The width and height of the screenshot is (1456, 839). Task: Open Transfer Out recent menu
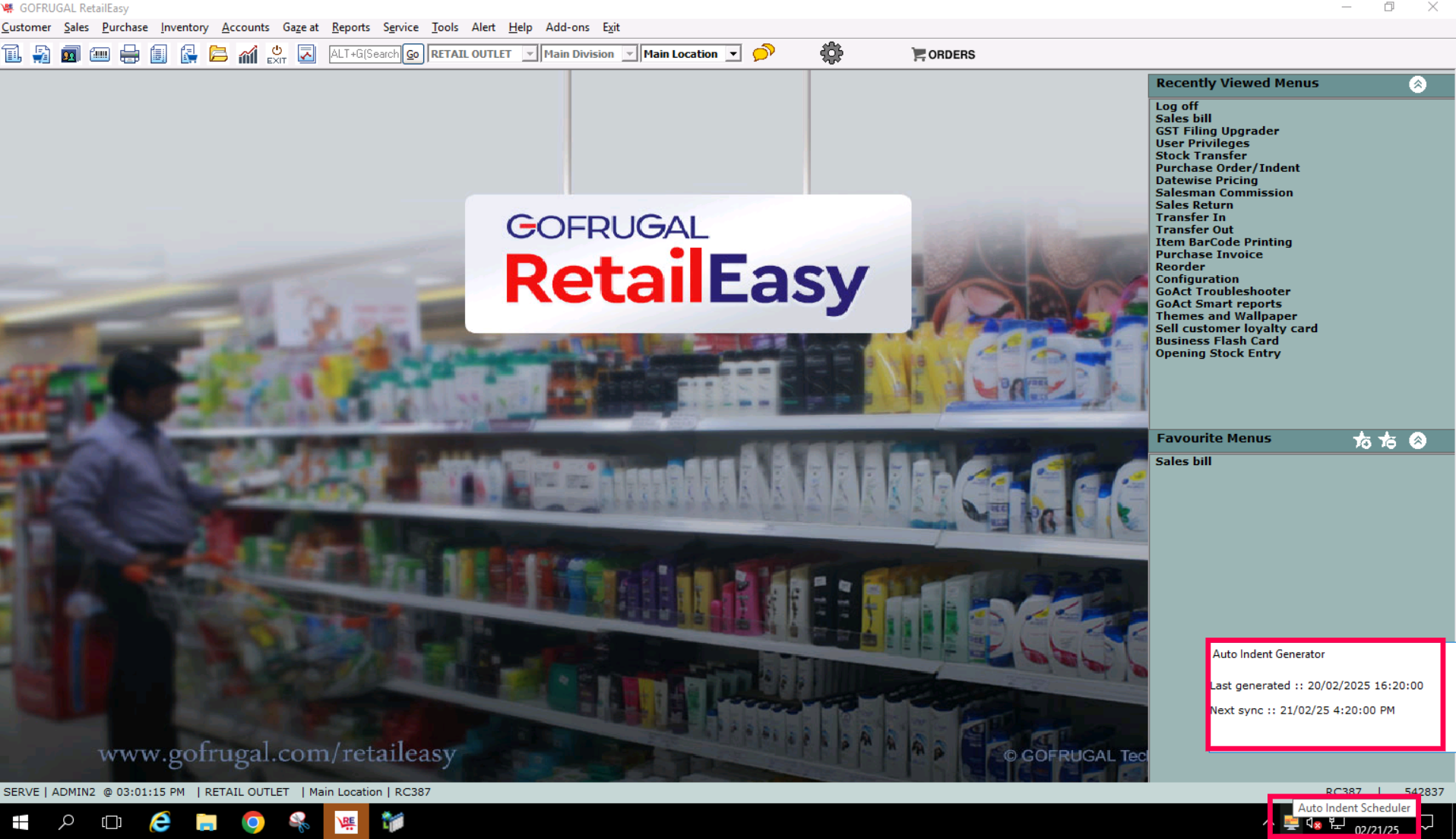1195,230
